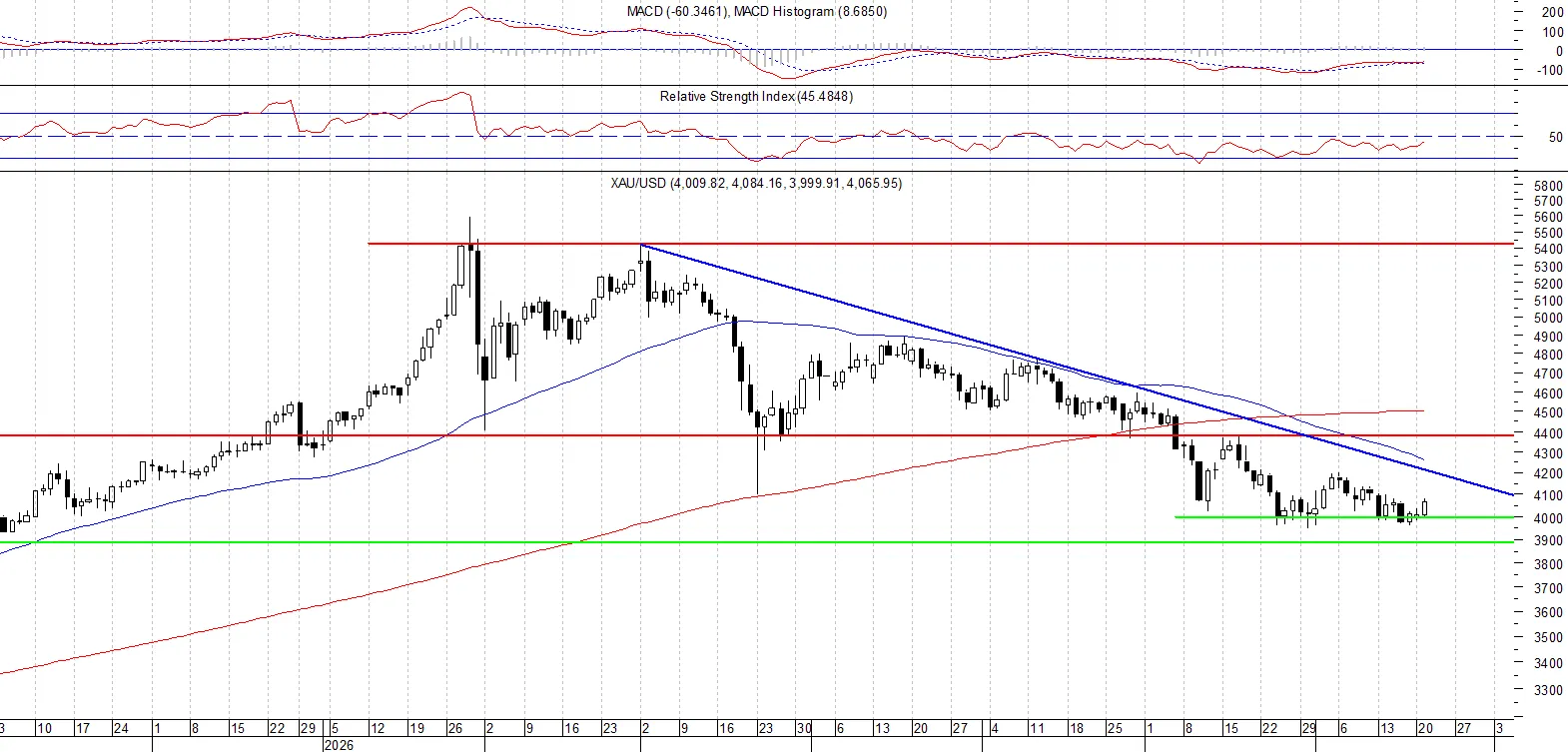Screen dimensions: 1568x752
Task: Click the 25 date label on time axis
Action: (x=1115, y=729)
